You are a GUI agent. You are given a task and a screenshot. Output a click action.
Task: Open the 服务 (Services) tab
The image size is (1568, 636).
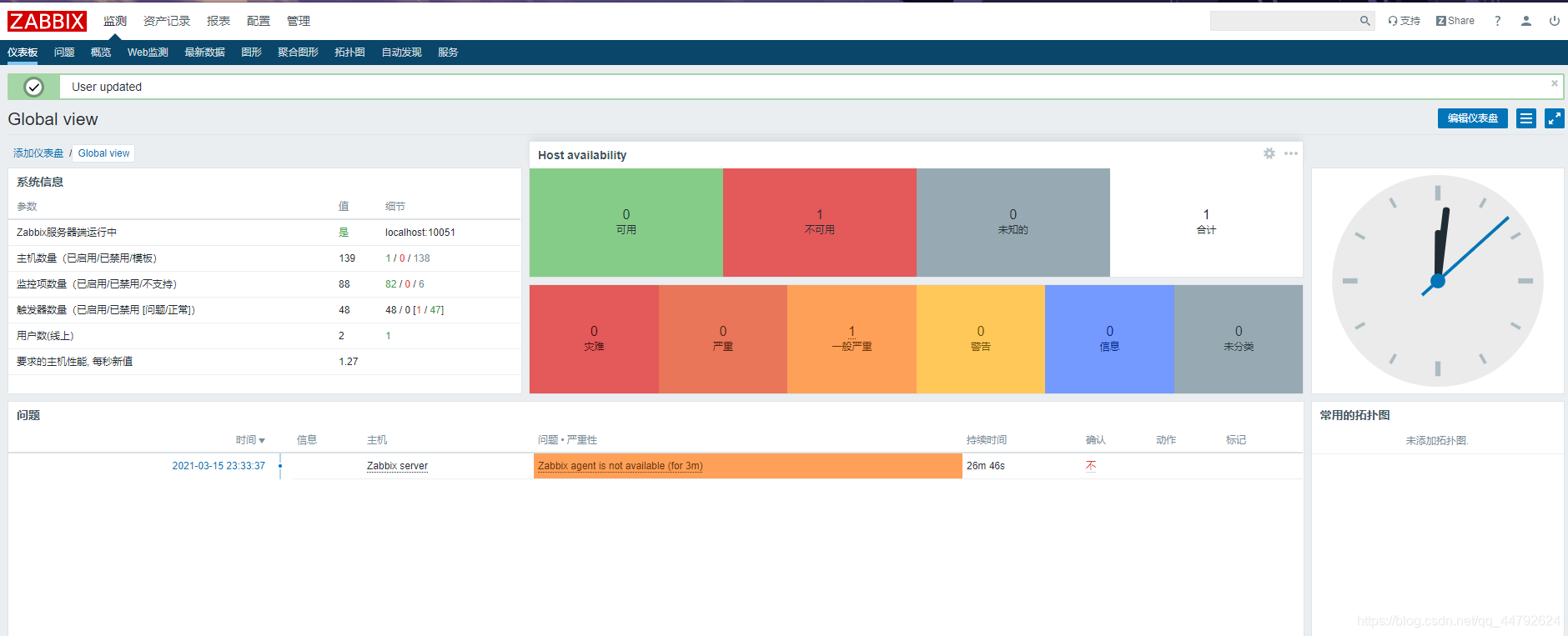(448, 52)
